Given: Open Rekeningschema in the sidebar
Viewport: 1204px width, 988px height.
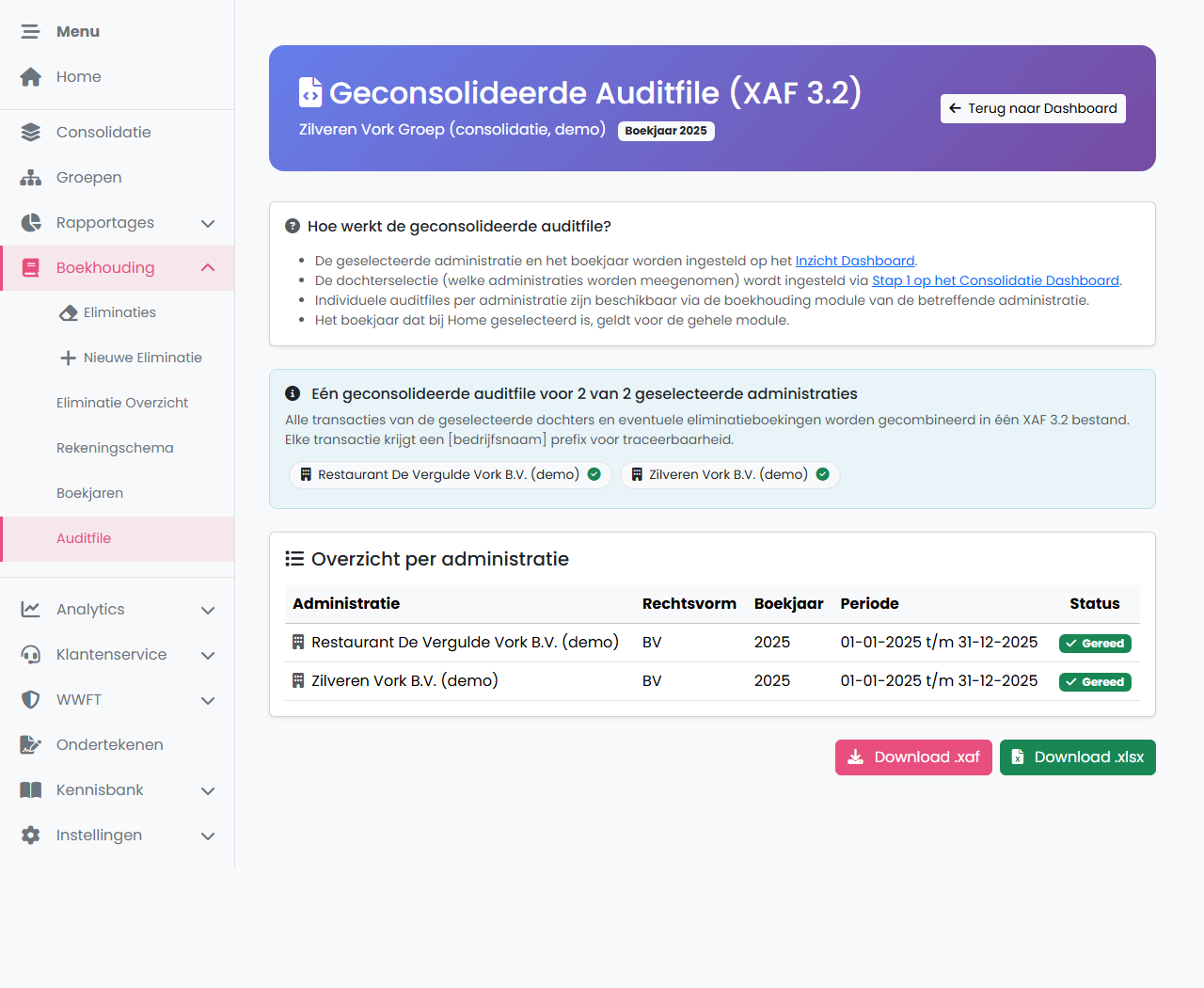Looking at the screenshot, I should coord(118,449).
